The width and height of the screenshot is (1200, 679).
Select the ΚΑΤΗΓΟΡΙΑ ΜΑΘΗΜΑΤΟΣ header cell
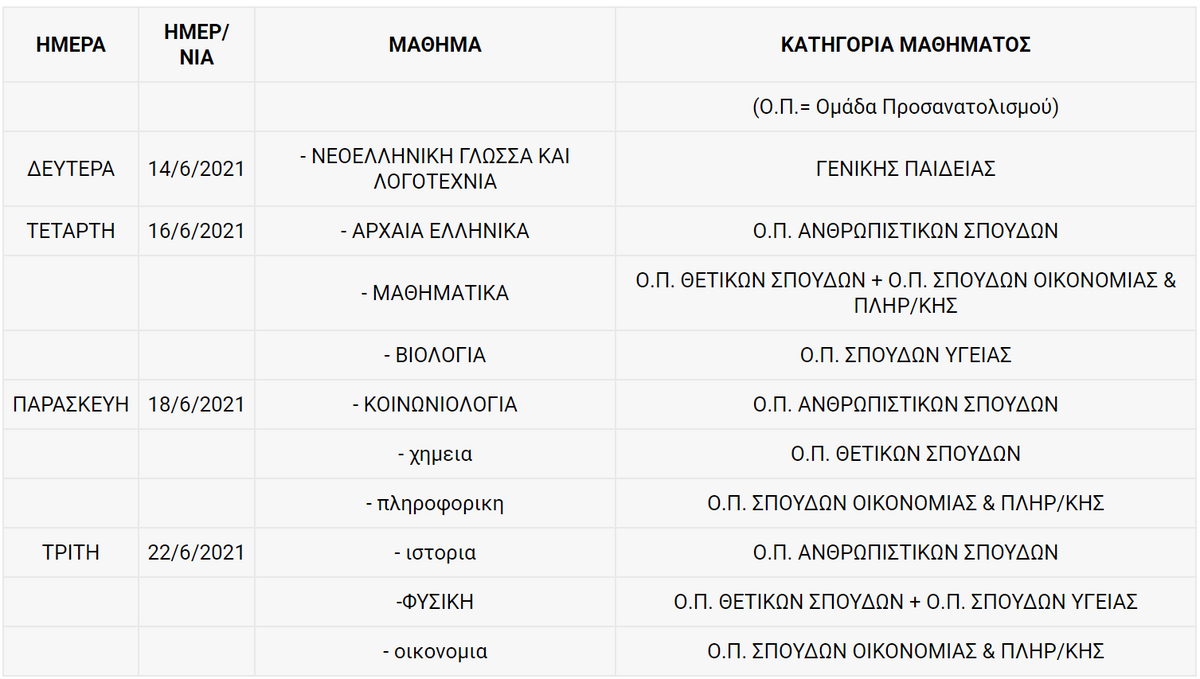(x=905, y=45)
